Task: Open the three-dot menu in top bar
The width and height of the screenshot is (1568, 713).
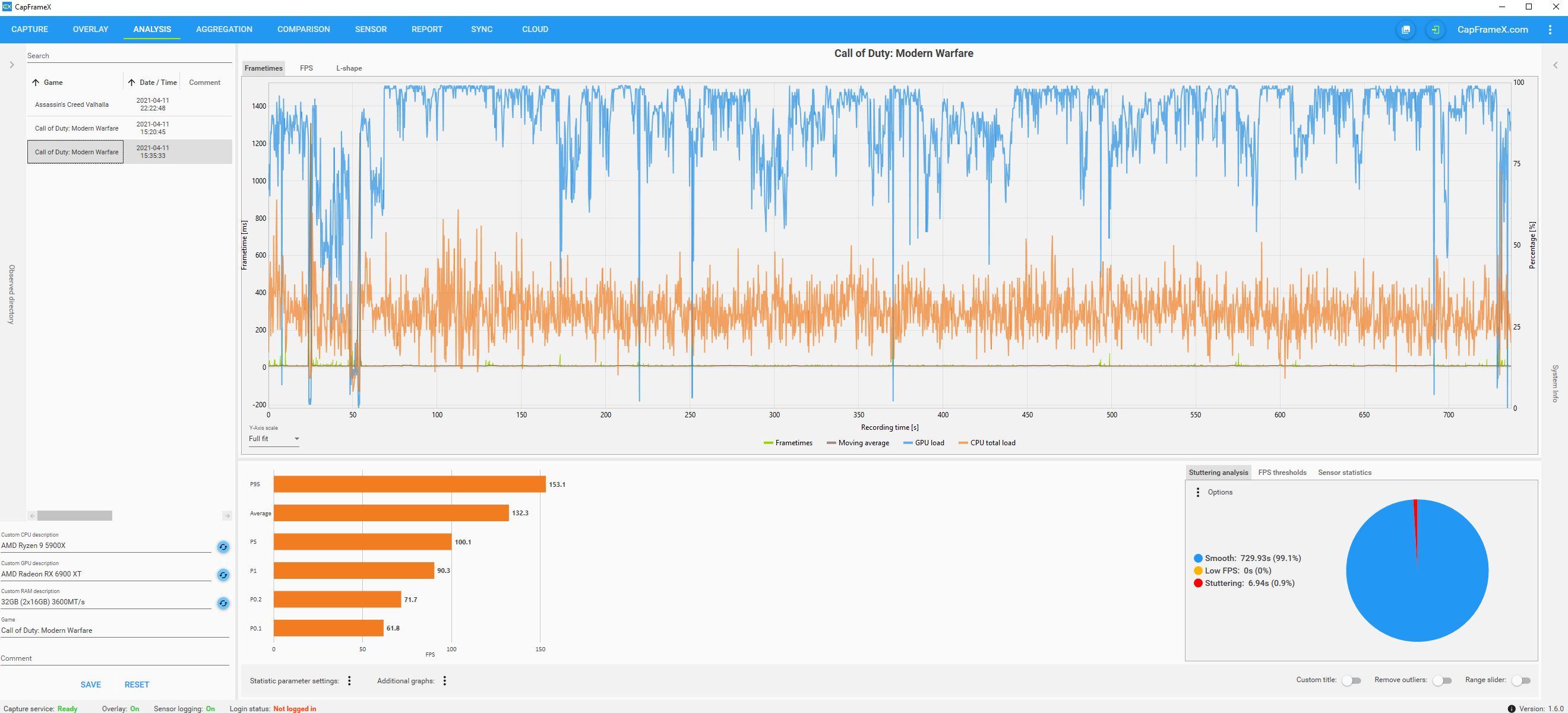Action: pos(1550,30)
